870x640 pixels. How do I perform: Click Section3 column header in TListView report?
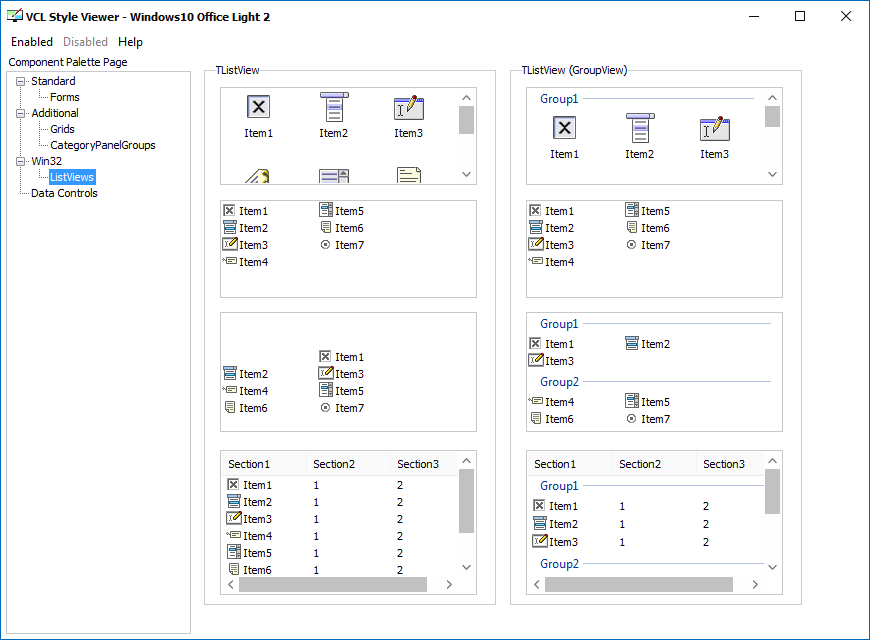pos(424,464)
